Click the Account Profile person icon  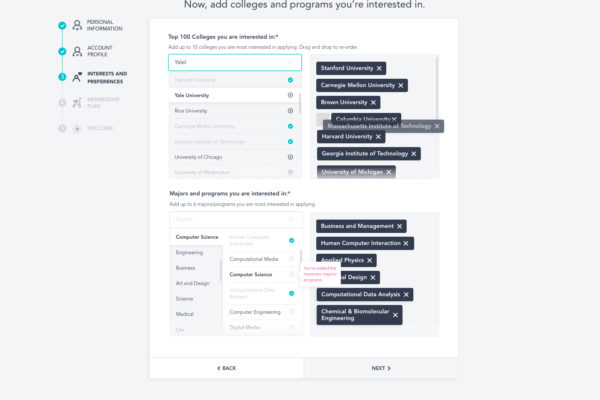click(x=77, y=51)
